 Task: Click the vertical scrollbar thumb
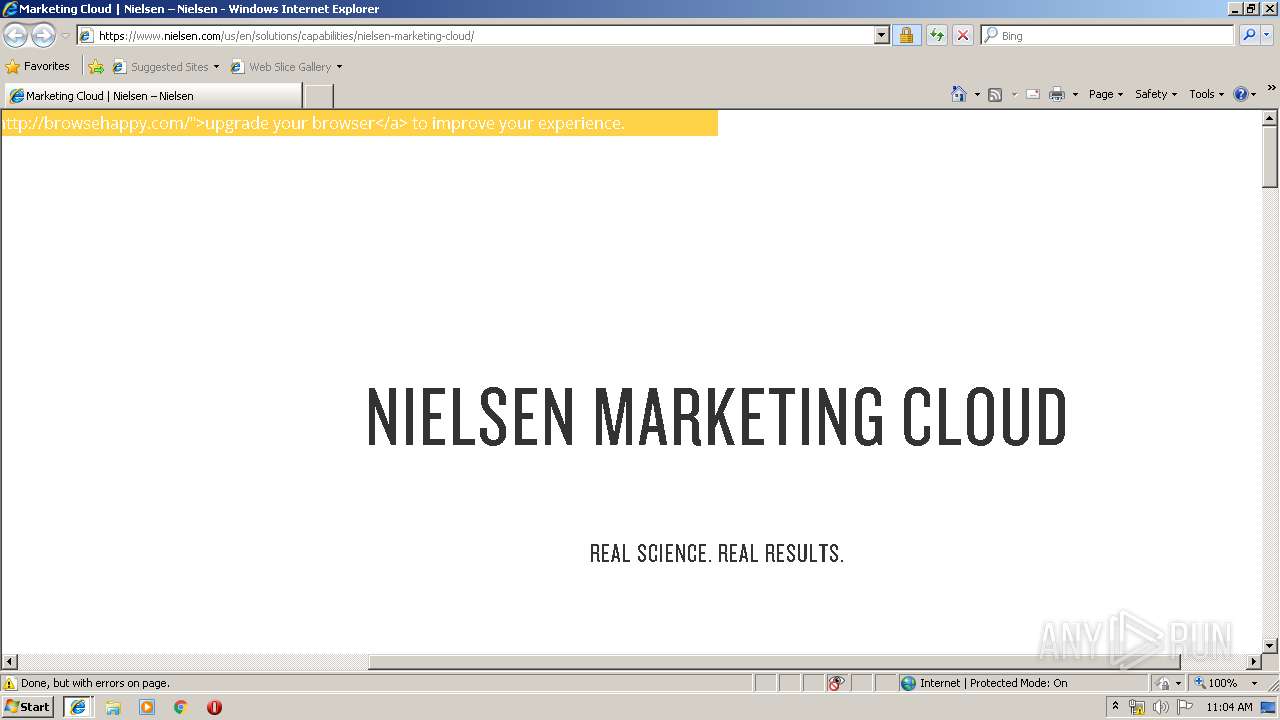(1270, 157)
